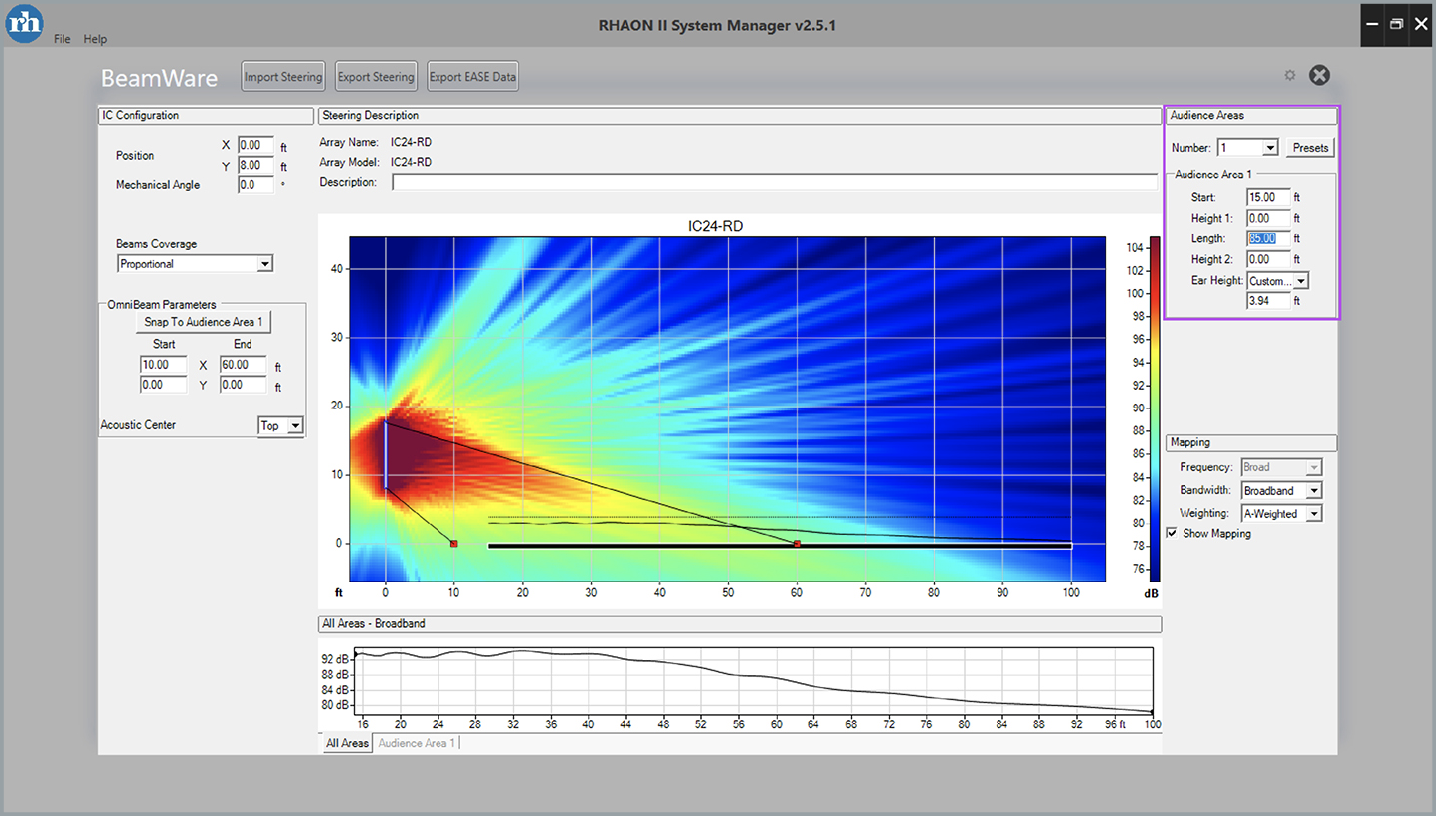Open the Acoustic Center dropdown
Screen dimensions: 1436x816
294,426
